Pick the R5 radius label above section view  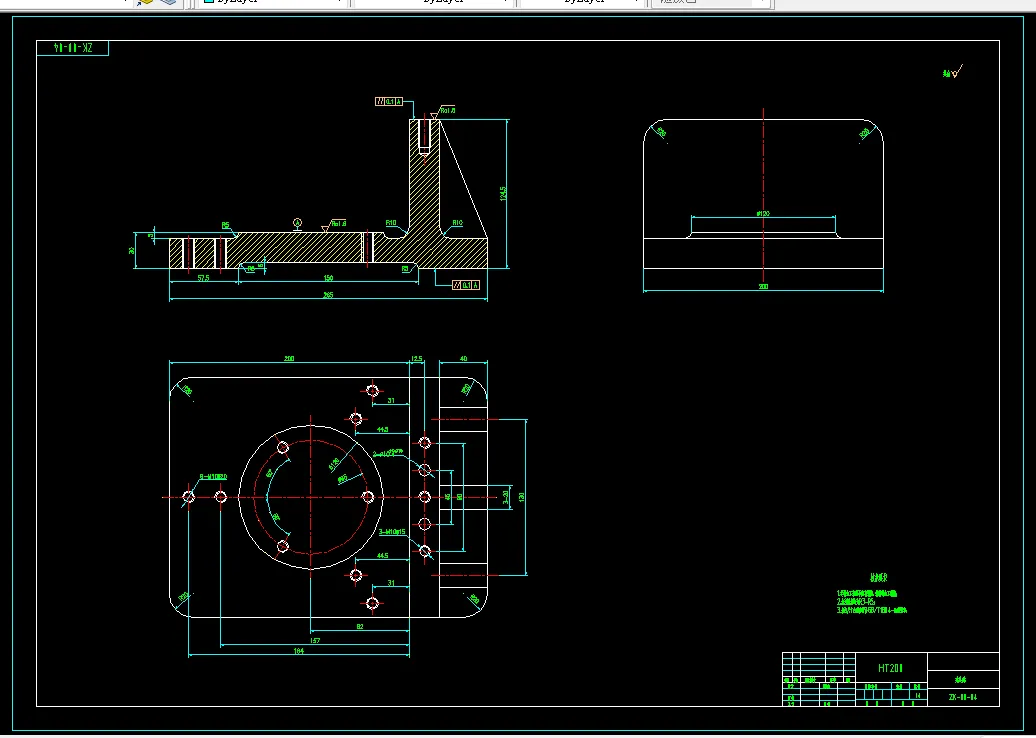point(225,226)
